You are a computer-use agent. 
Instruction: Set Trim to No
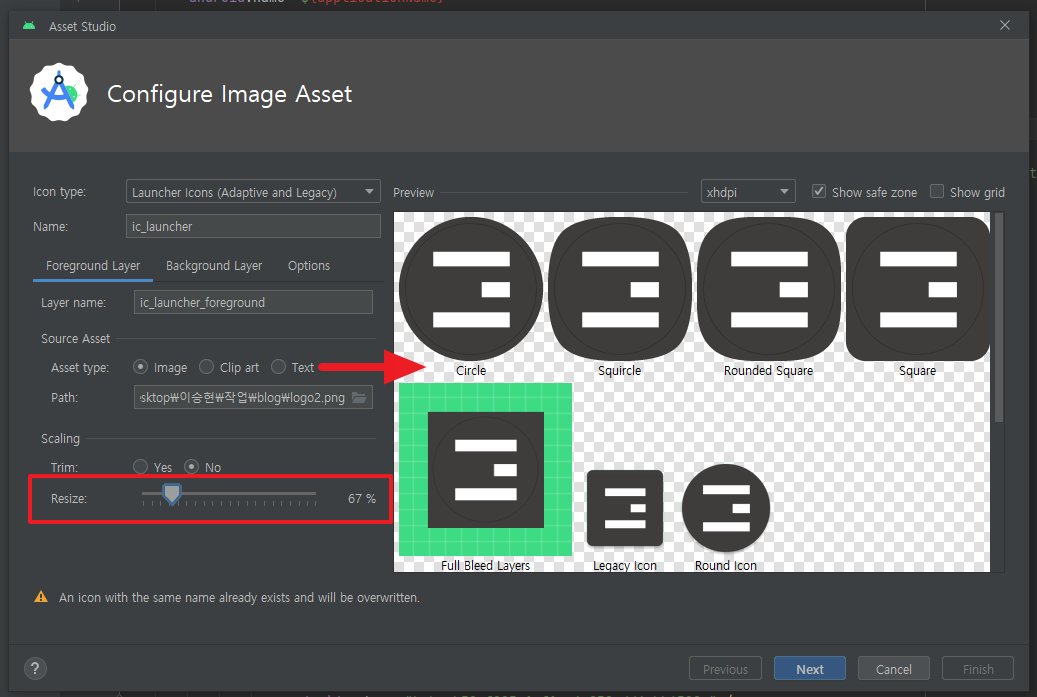pos(191,466)
